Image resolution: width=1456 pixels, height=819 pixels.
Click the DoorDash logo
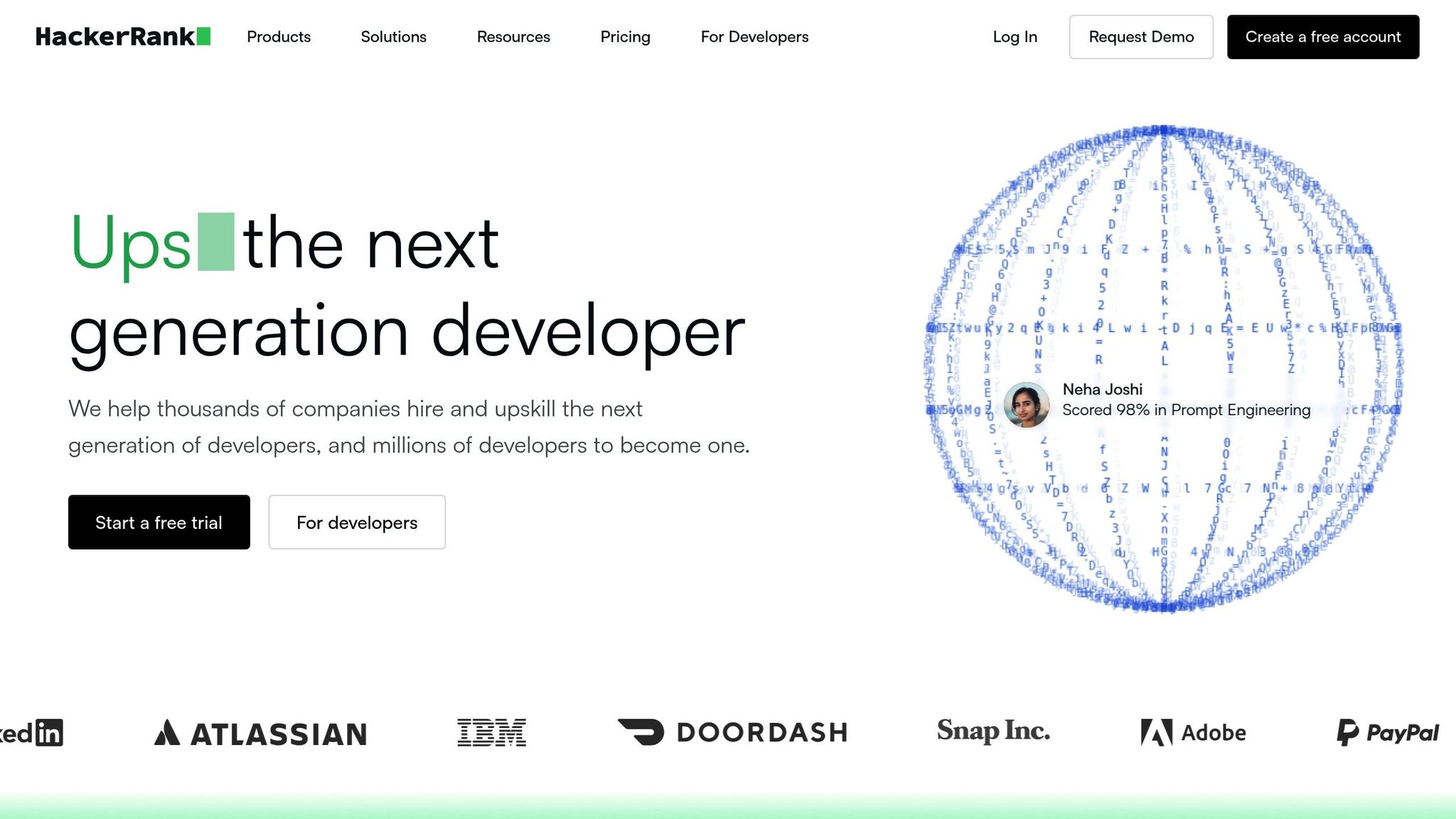pyautogui.click(x=733, y=732)
